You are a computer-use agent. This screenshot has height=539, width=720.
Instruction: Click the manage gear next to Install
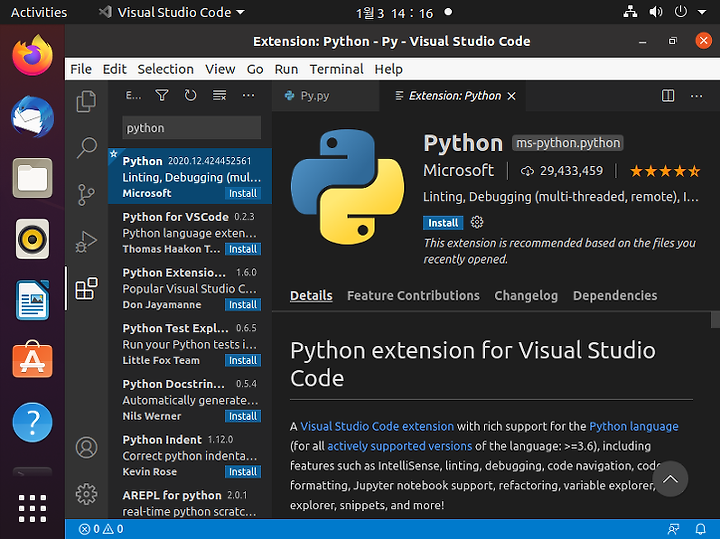[x=477, y=223]
